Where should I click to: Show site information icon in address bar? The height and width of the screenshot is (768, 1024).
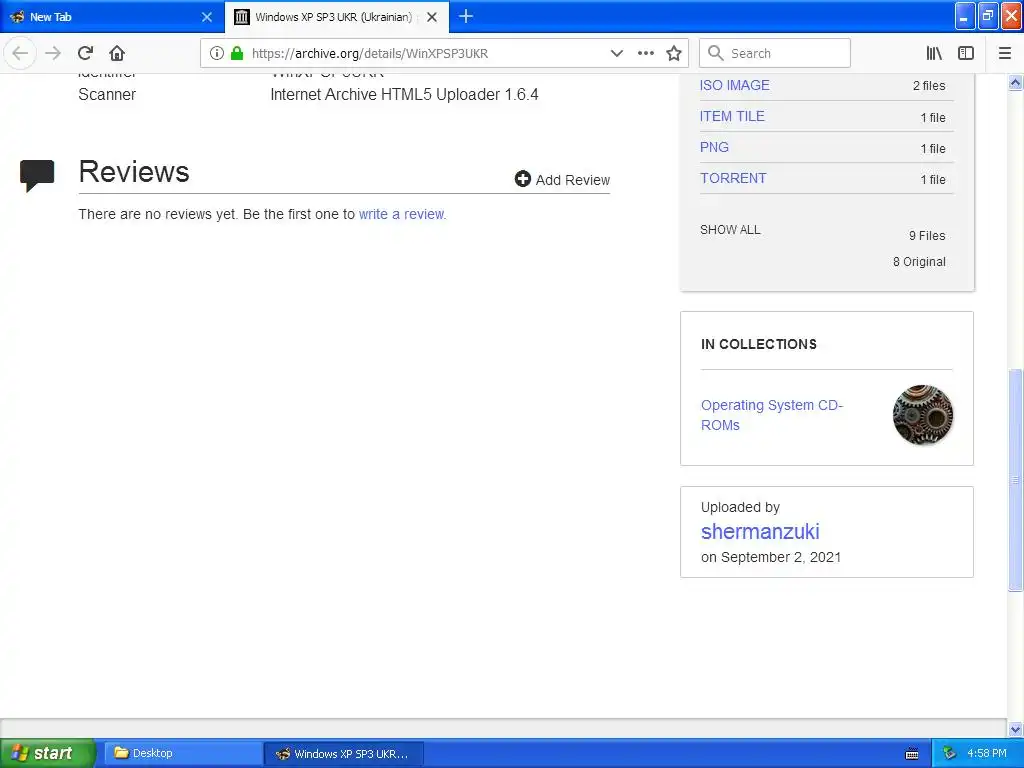click(217, 53)
